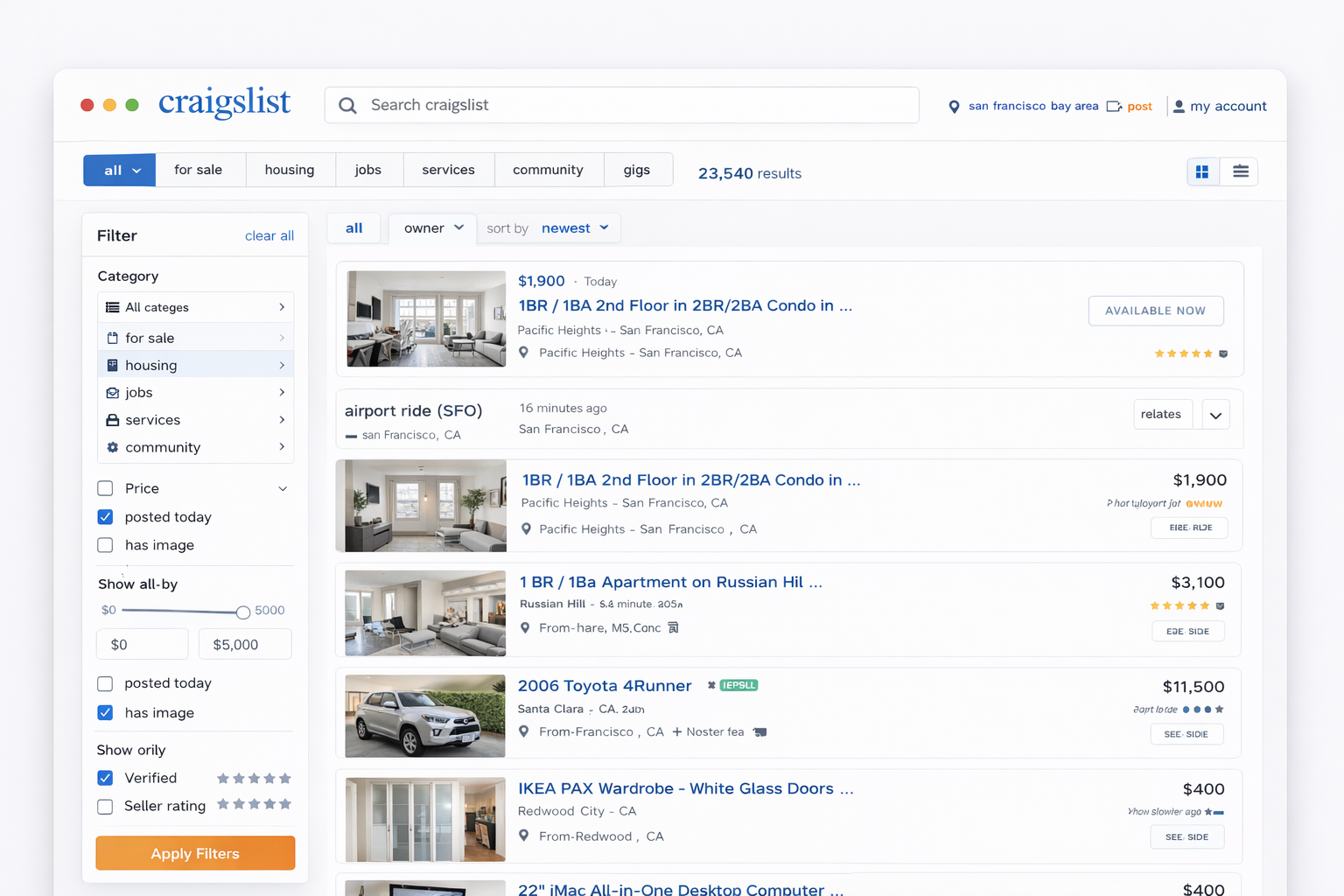Click the location pin near san francisco bay area
Image resolution: width=1344 pixels, height=896 pixels.
coord(954,107)
